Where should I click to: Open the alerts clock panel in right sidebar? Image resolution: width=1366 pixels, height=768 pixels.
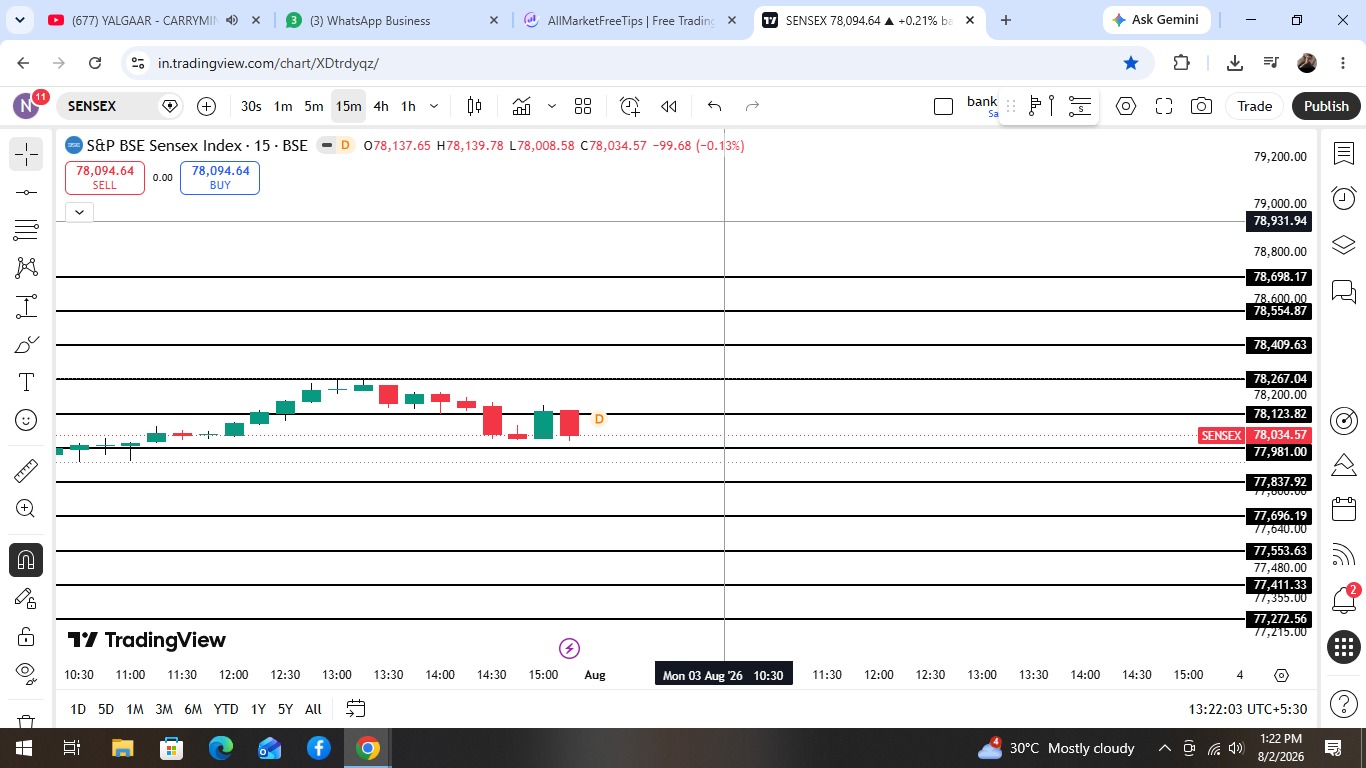click(x=1344, y=198)
